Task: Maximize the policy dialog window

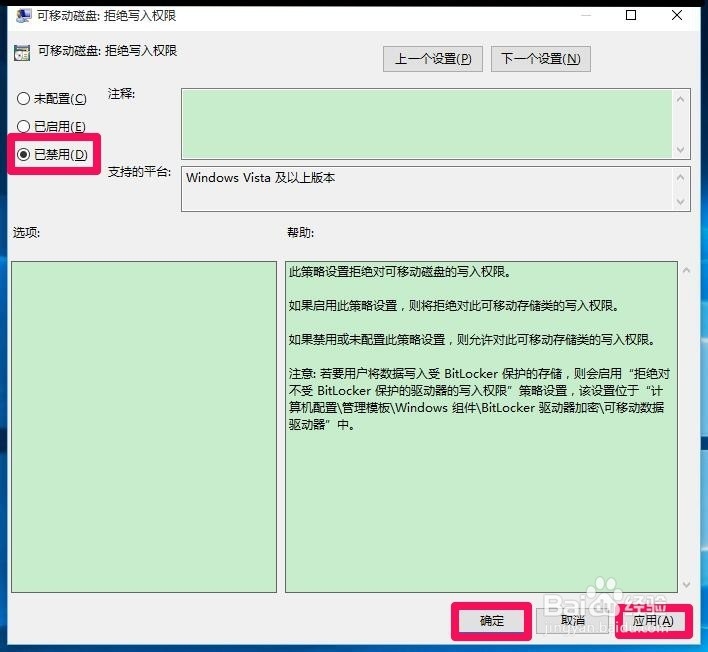Action: click(631, 15)
